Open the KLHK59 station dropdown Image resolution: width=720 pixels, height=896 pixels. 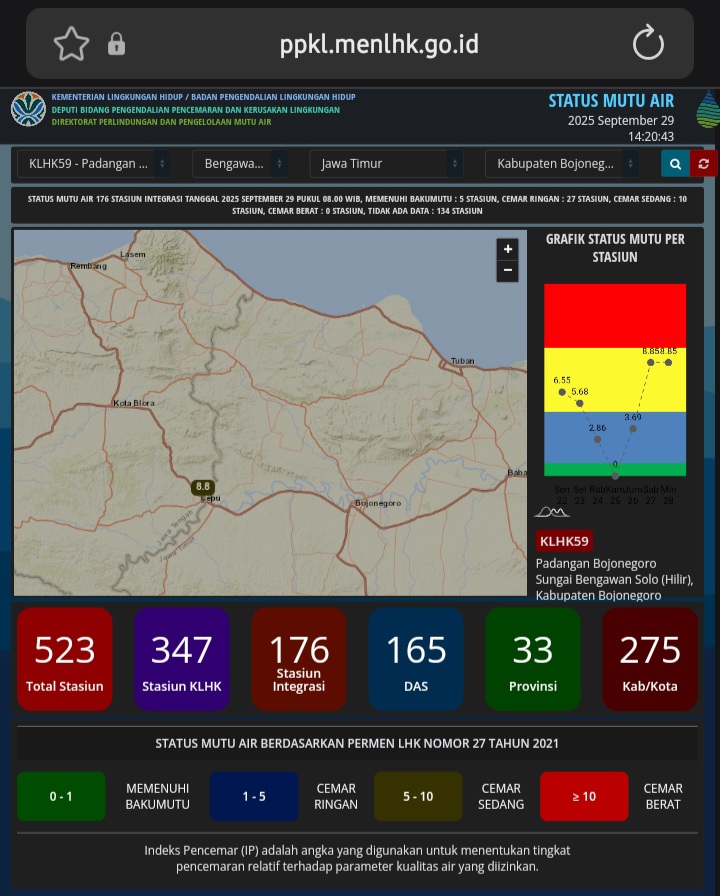pyautogui.click(x=93, y=164)
